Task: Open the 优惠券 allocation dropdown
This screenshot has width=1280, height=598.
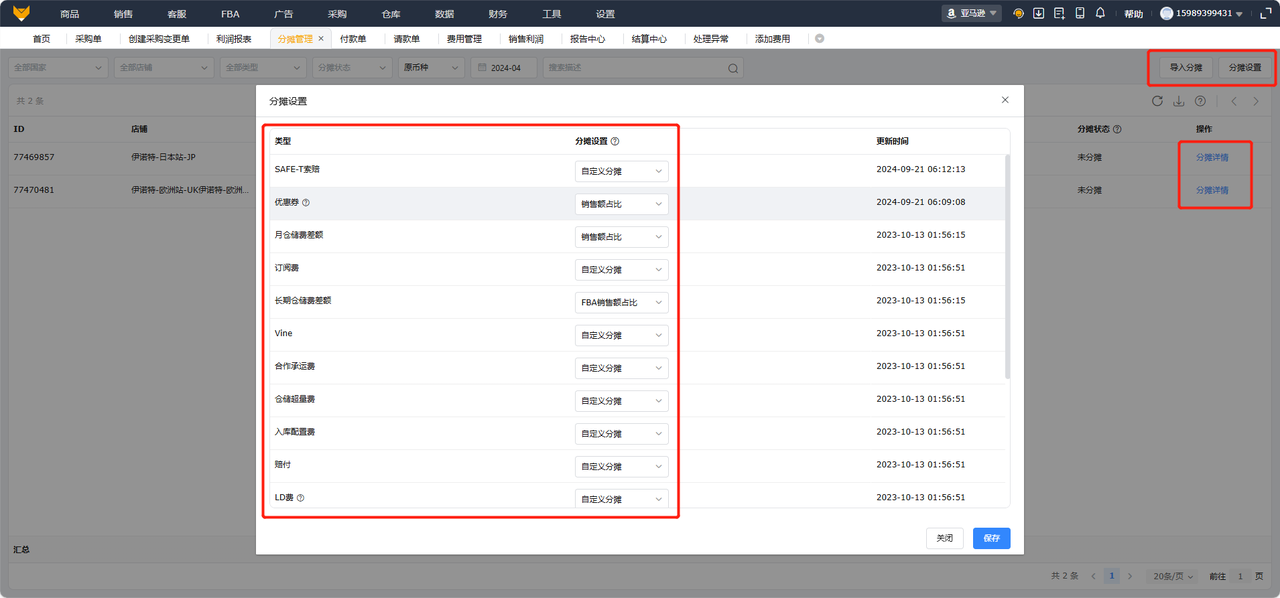Action: coord(621,204)
